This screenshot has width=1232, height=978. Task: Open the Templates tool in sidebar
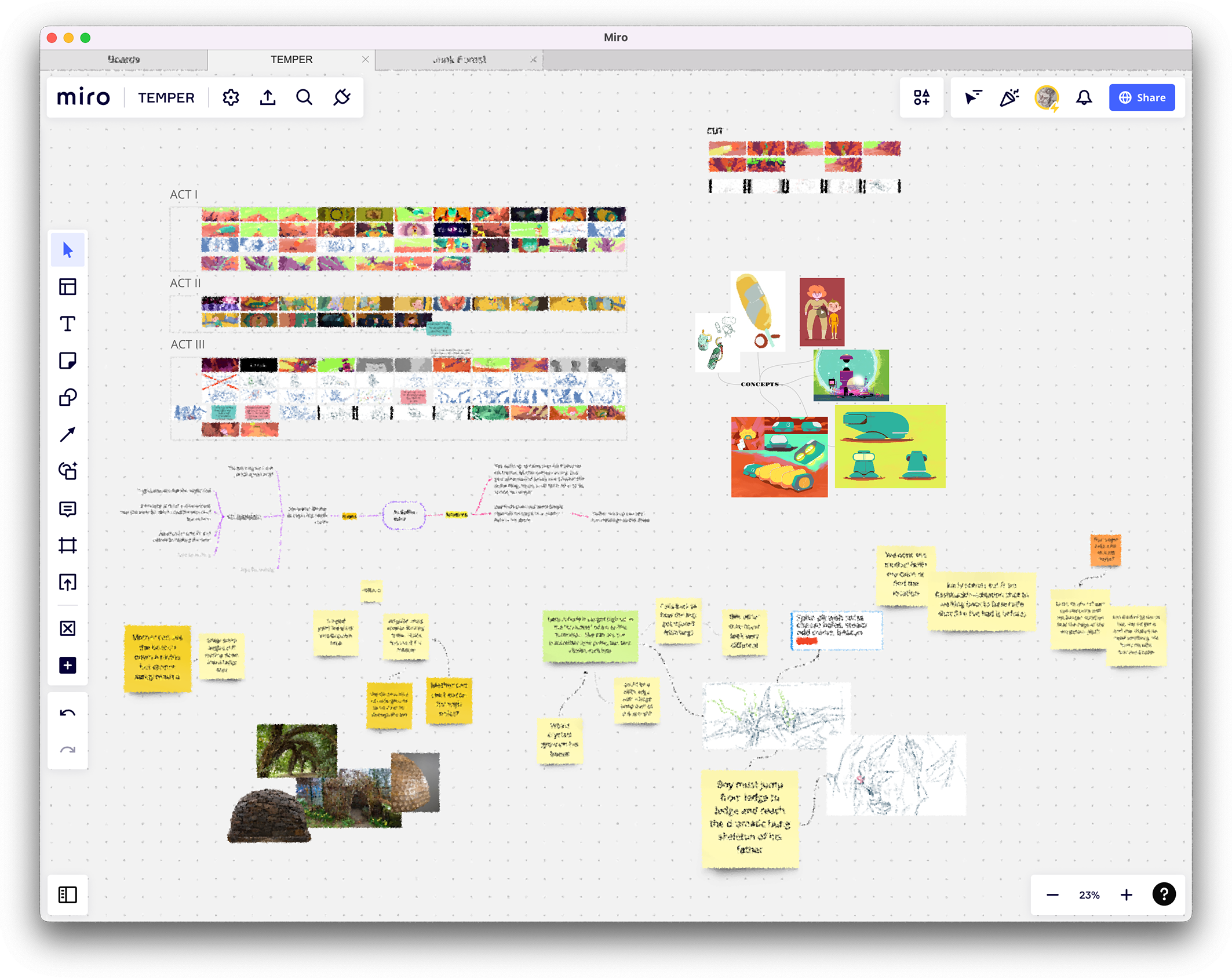click(x=68, y=286)
